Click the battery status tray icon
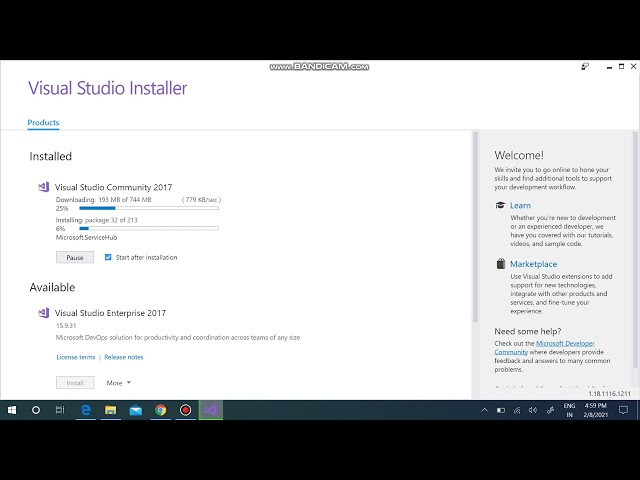Screen dimensions: 640x480 click(x=501, y=410)
